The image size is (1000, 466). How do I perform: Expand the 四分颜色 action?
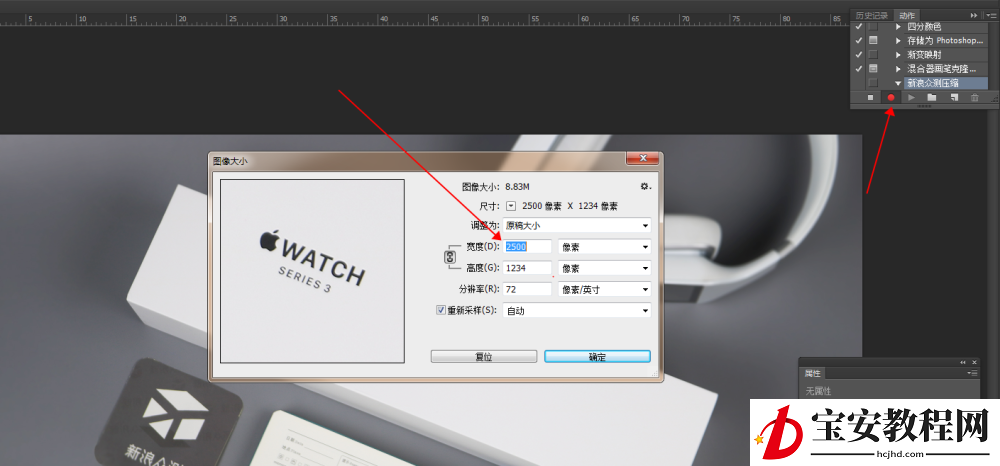point(898,27)
